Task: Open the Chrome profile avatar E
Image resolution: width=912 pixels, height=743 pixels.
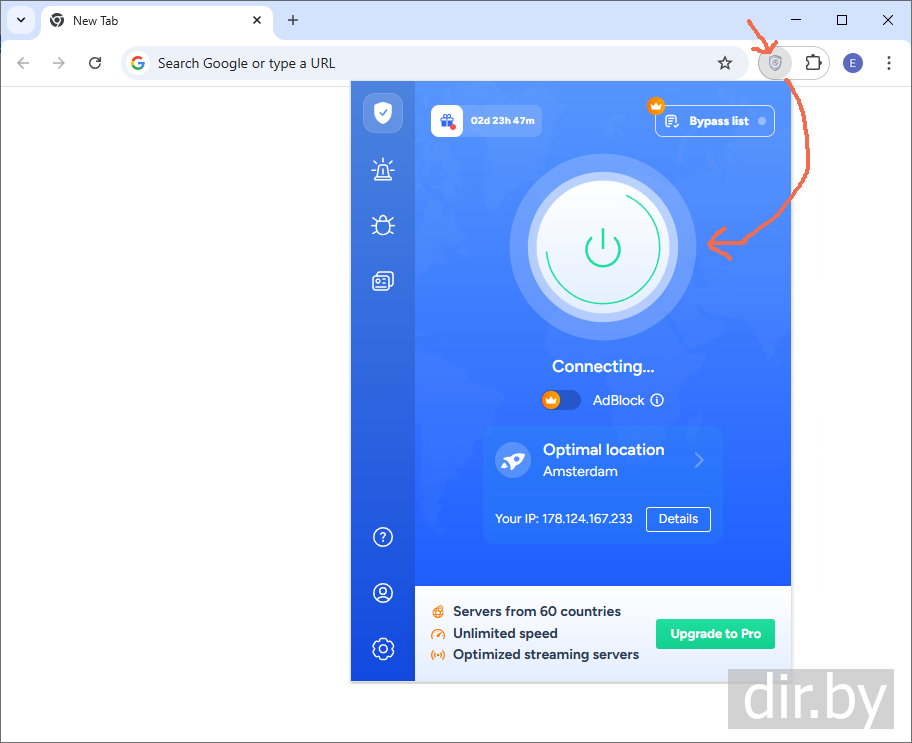Action: [x=853, y=63]
